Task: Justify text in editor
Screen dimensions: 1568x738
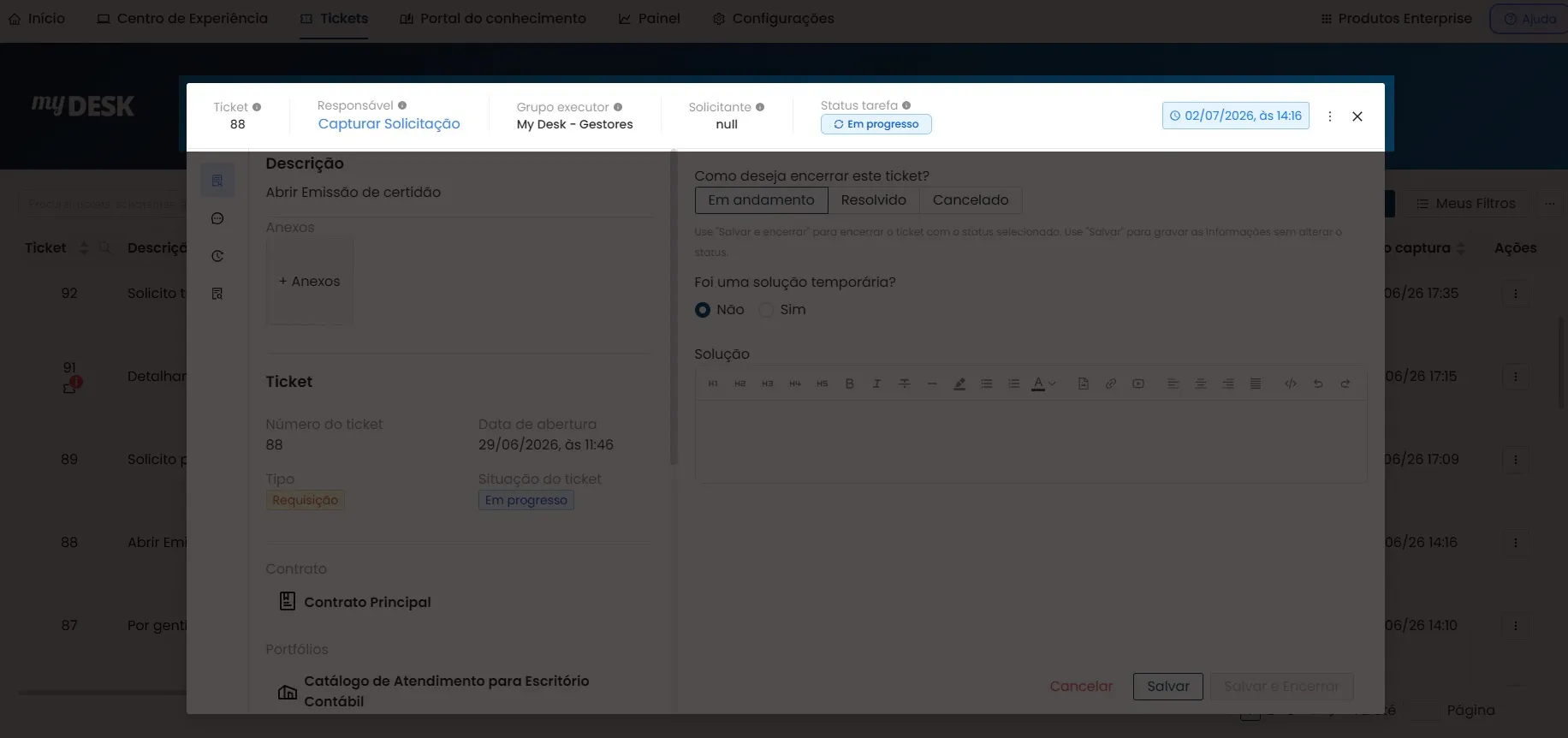Action: [x=1256, y=384]
